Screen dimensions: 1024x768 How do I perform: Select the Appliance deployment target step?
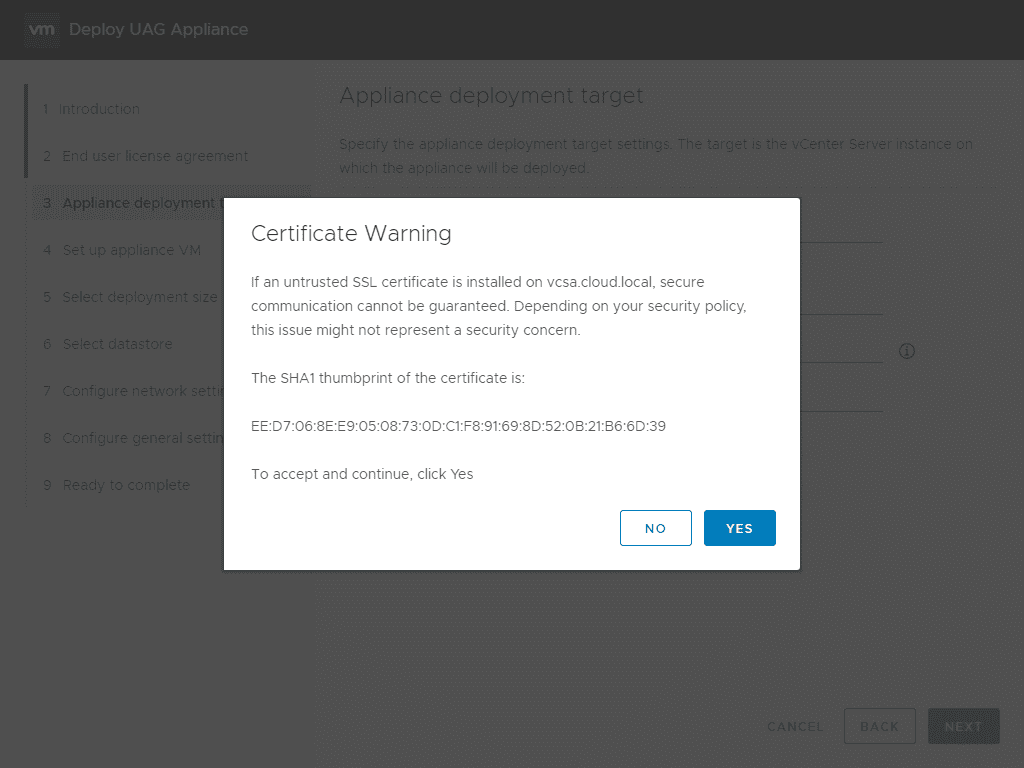coord(138,203)
